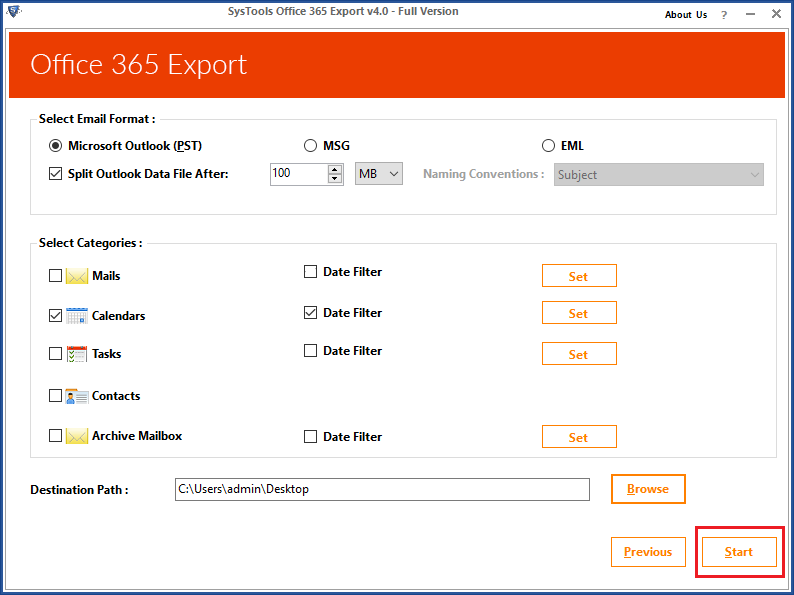Open the MB size unit dropdown
The image size is (794, 595).
[x=379, y=174]
